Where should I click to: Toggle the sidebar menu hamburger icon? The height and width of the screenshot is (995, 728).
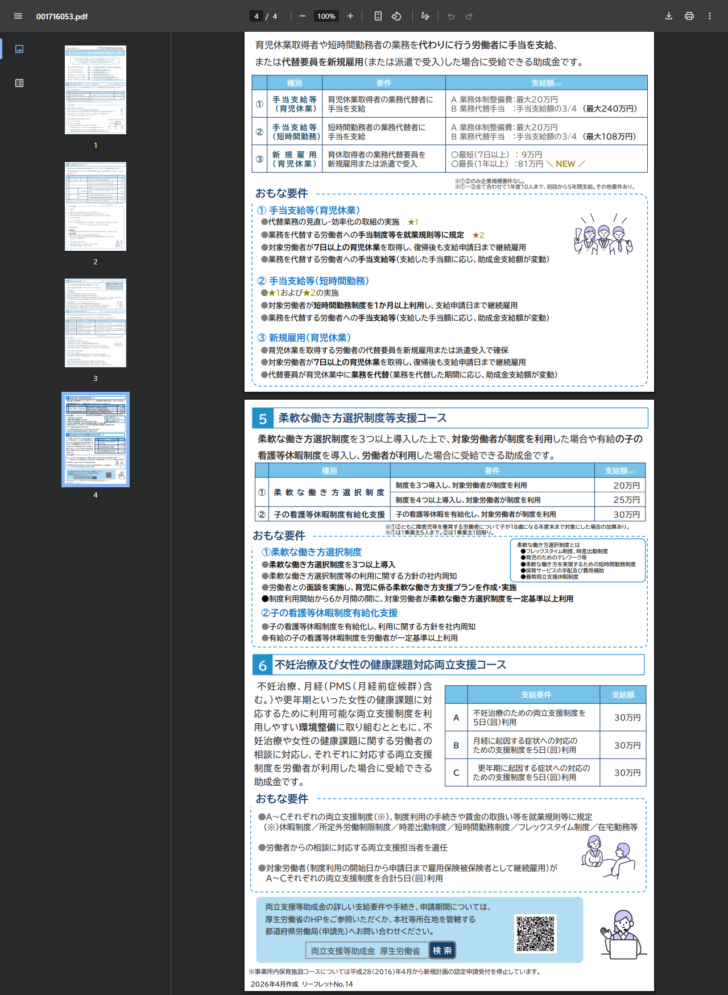pos(18,16)
